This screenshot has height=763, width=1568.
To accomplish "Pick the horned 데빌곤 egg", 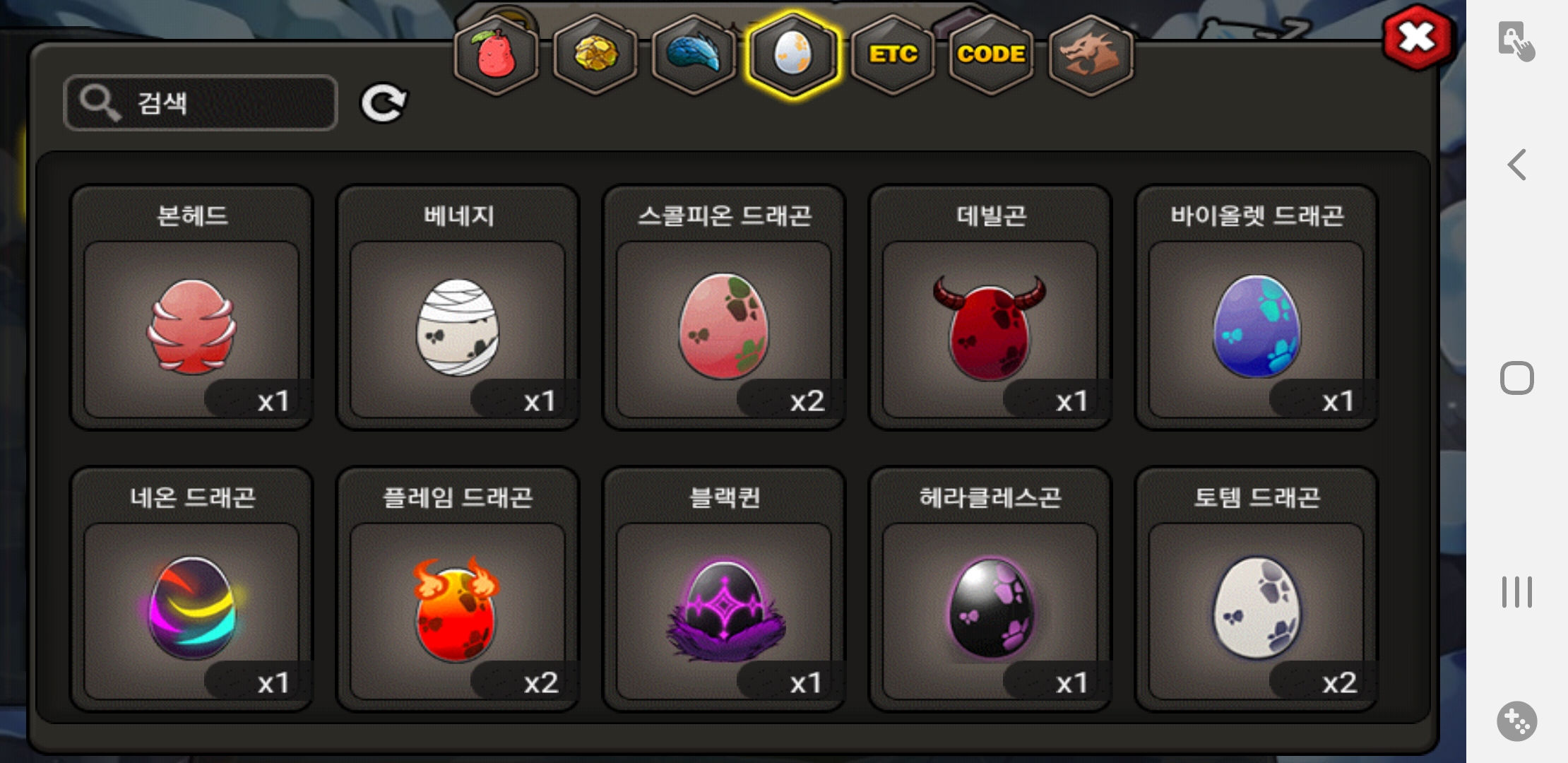I will point(990,308).
